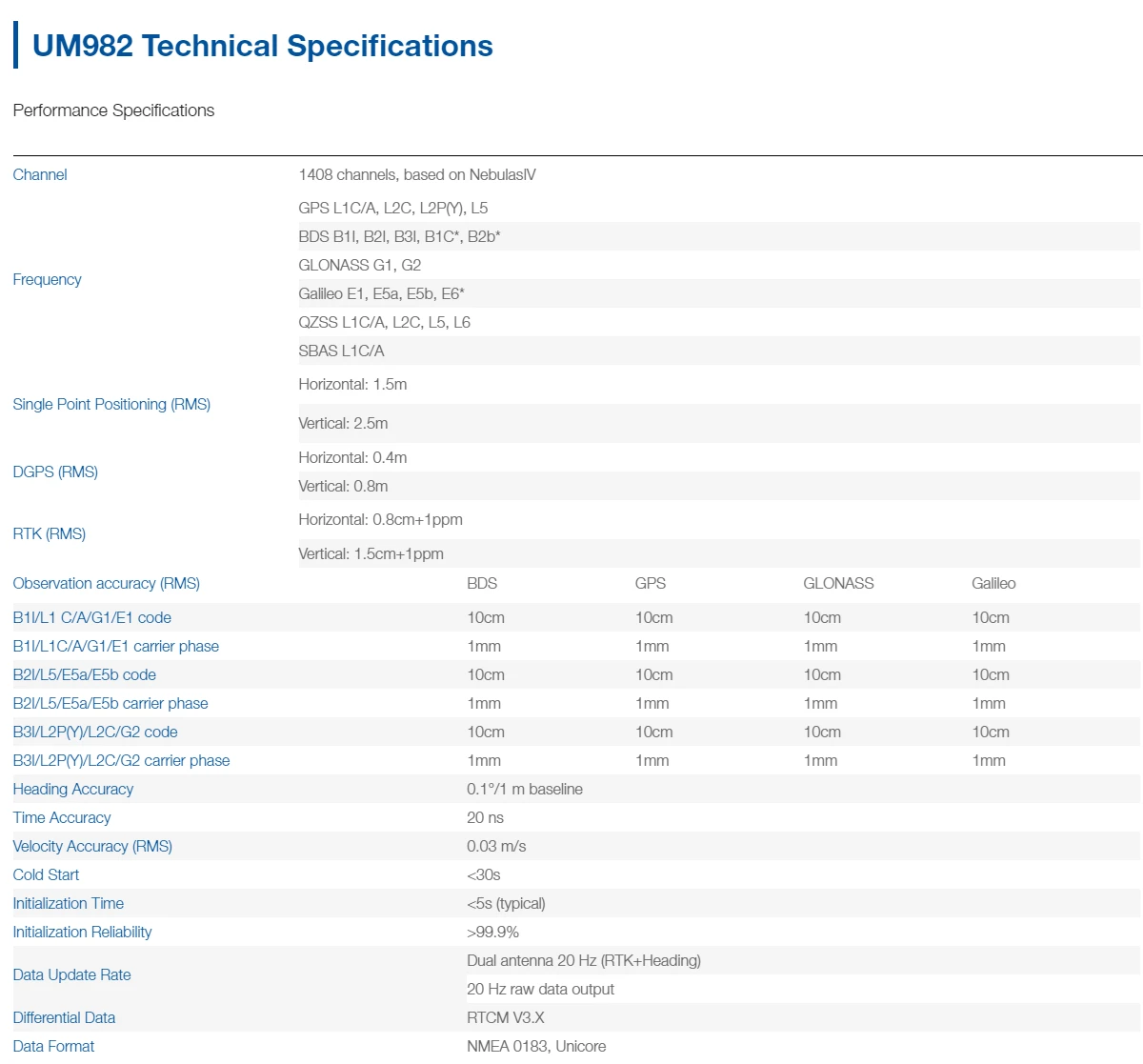Click the 1408 channels description text

point(417,174)
